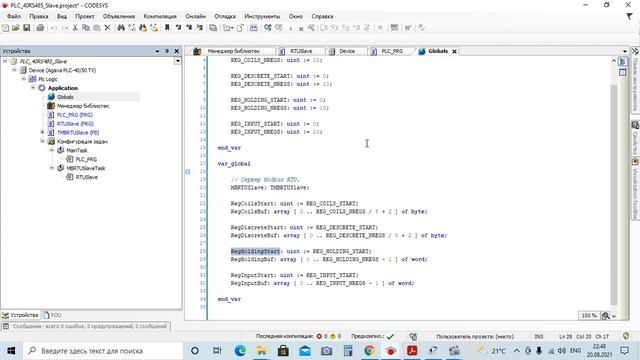This screenshot has width=640, height=360.
Task: Collapse the Plc Logic node
Action: pos(24,79)
